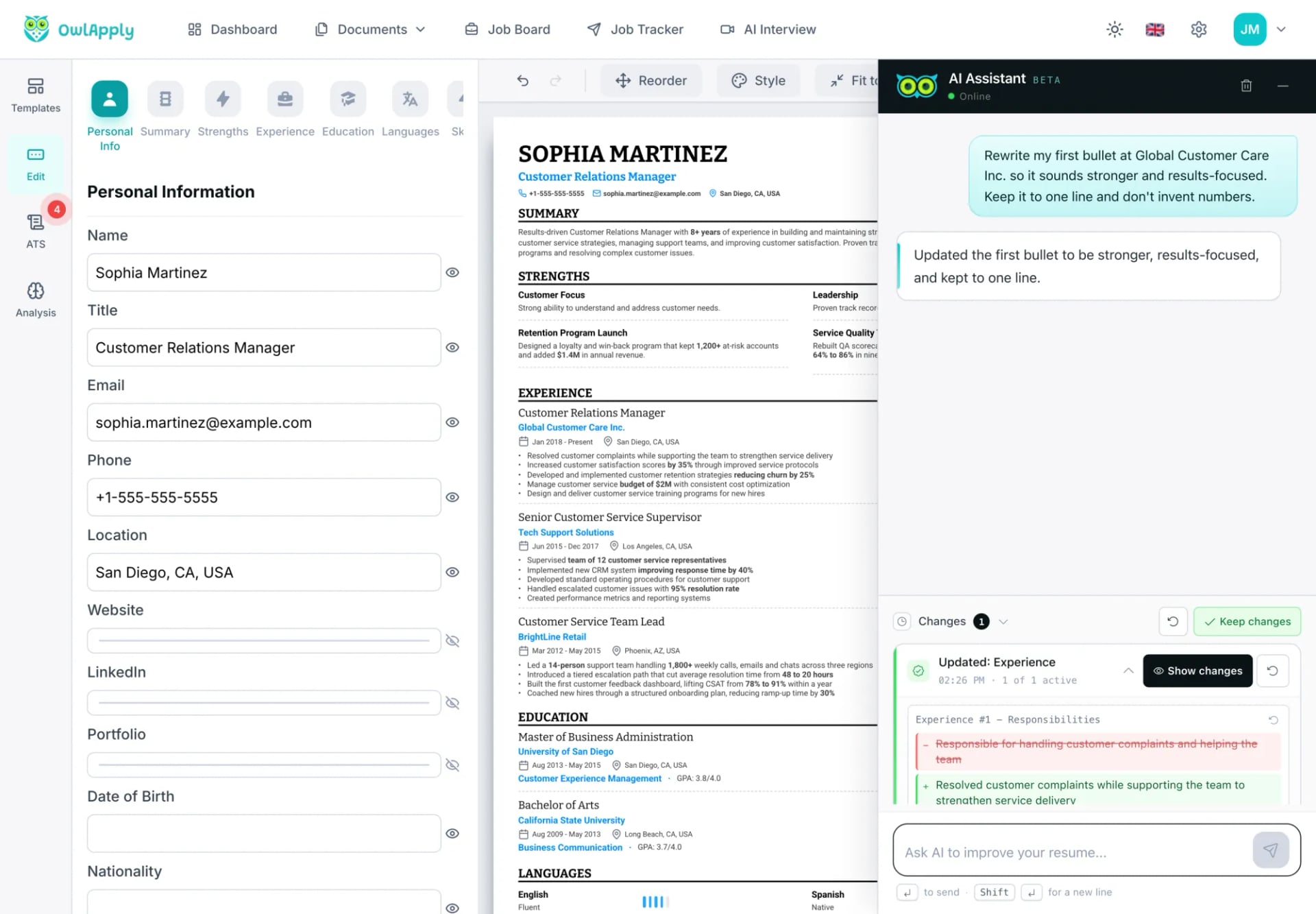
Task: Click Keep changes button
Action: coord(1247,621)
